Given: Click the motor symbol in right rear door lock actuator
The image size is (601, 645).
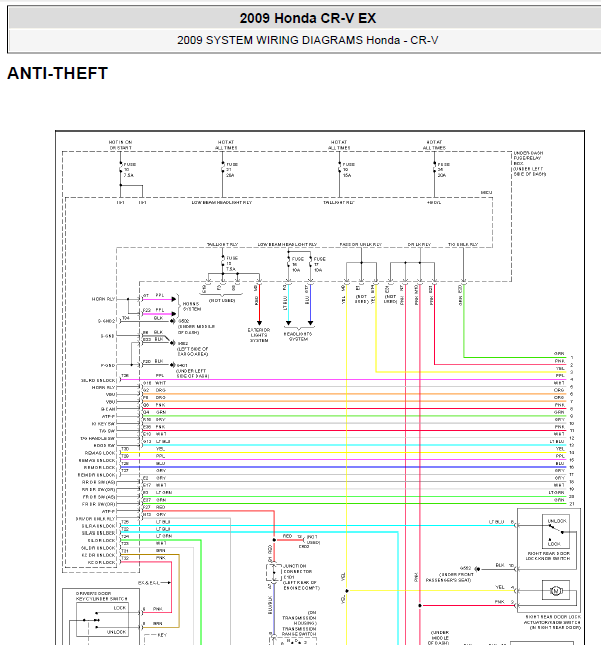Looking at the screenshot, I should coord(556,591).
